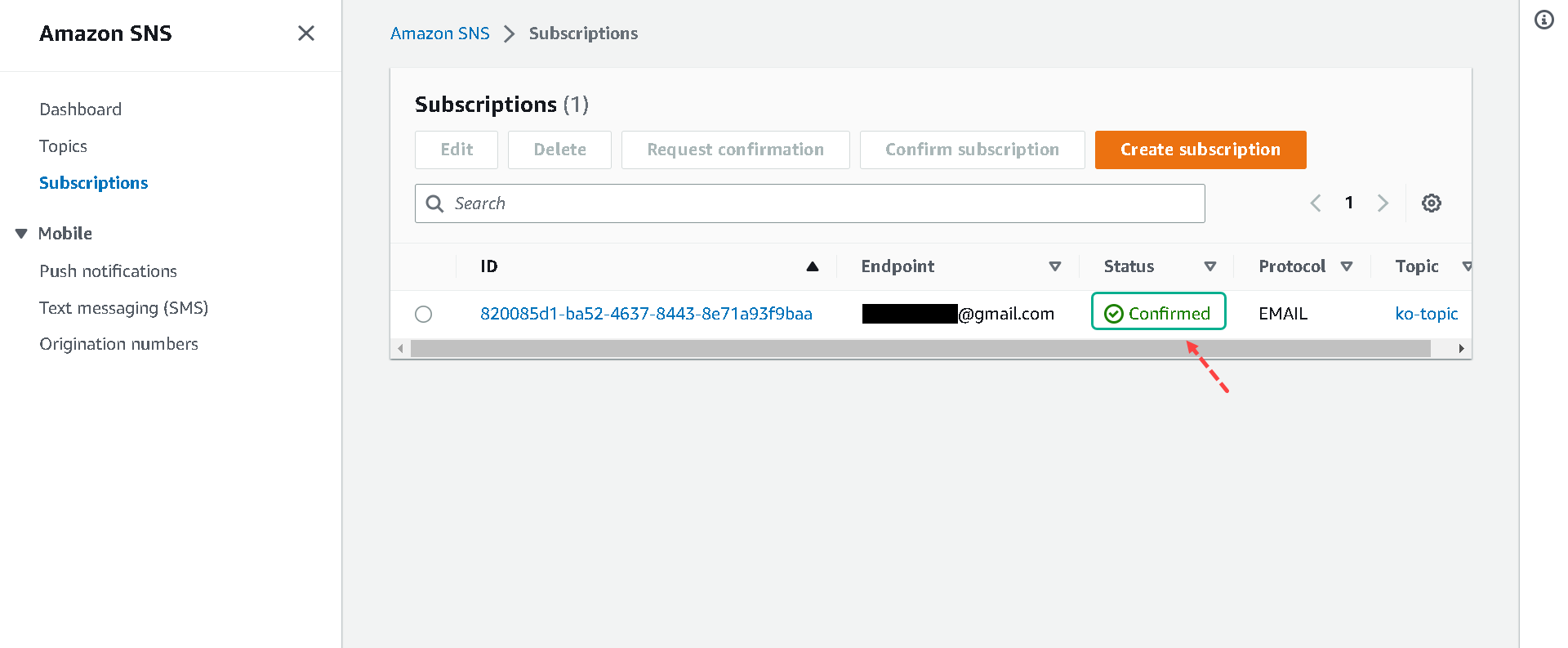Viewport: 1568px width, 648px height.
Task: Go to the next page of subscriptions
Action: [1383, 203]
